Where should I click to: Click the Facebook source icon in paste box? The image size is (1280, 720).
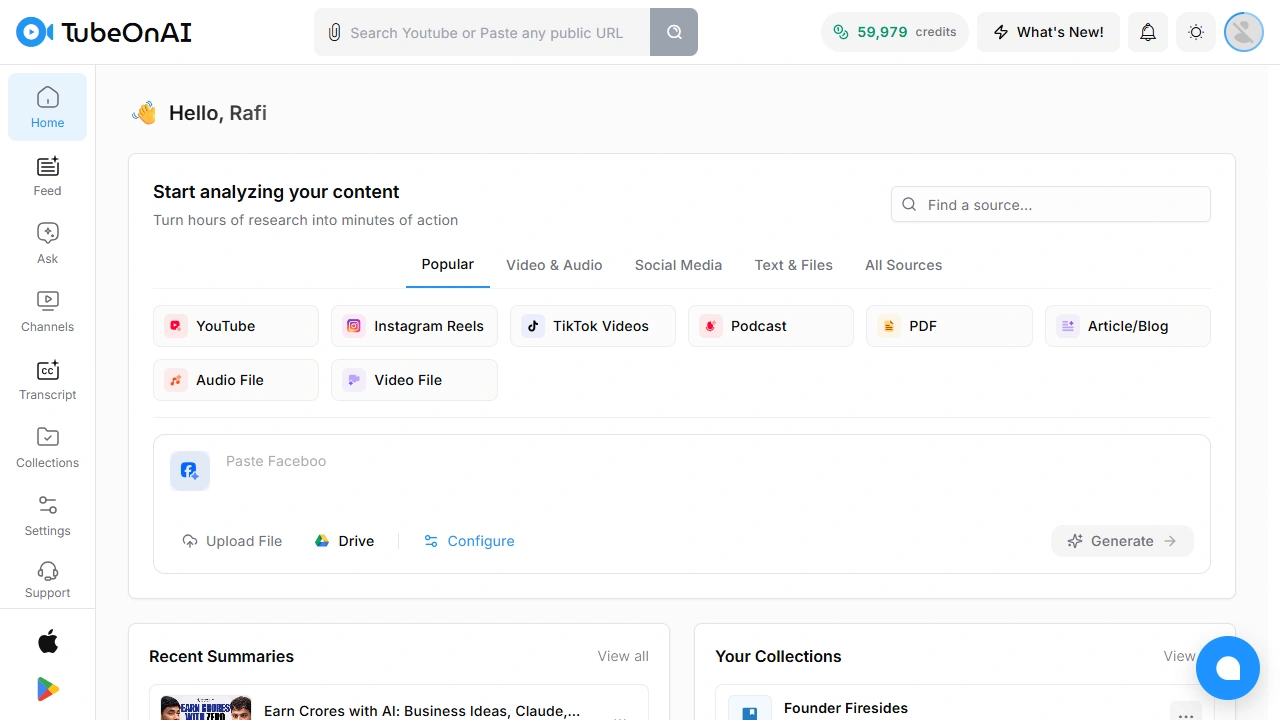(190, 470)
